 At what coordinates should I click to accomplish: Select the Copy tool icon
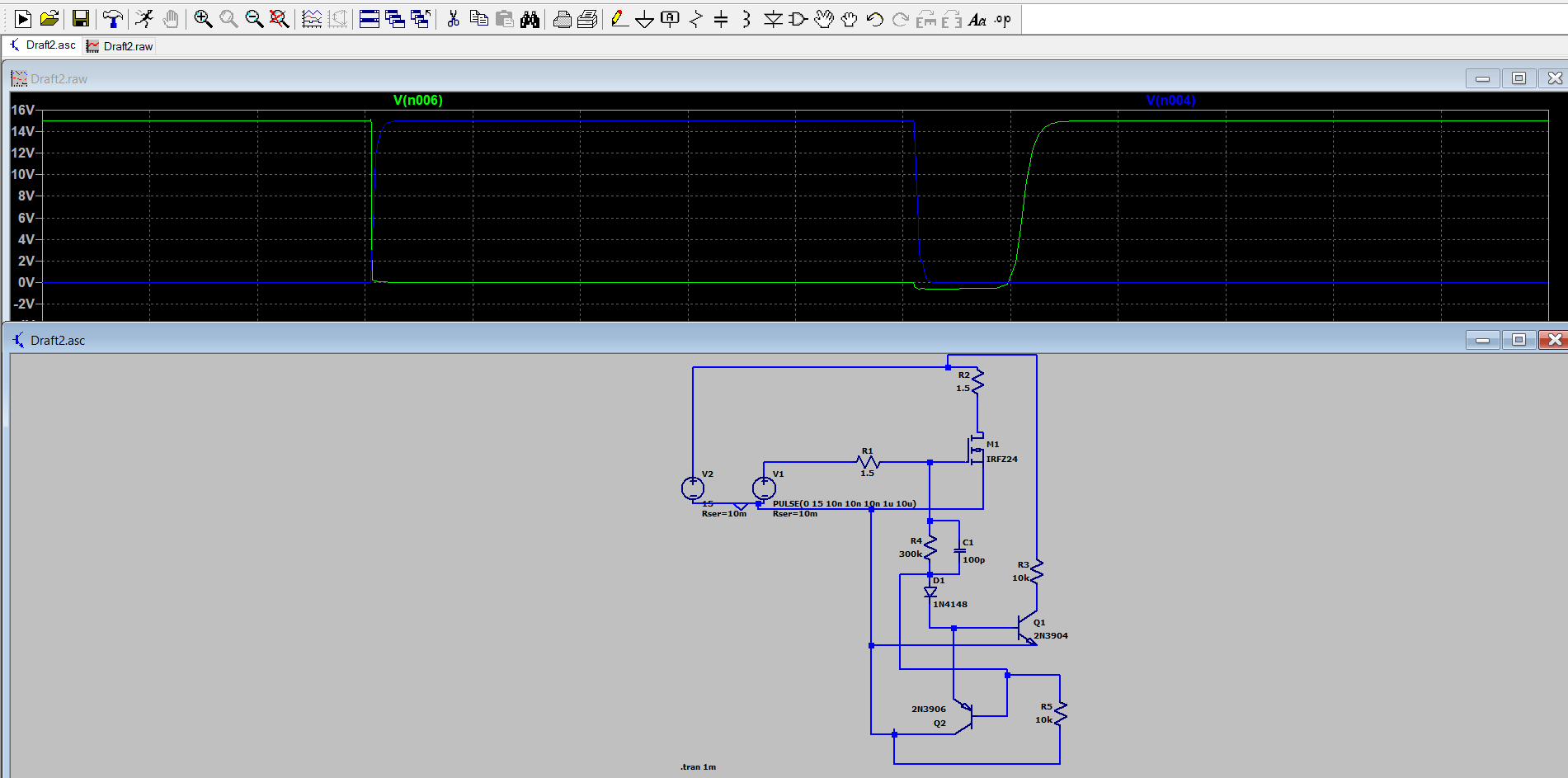478,19
